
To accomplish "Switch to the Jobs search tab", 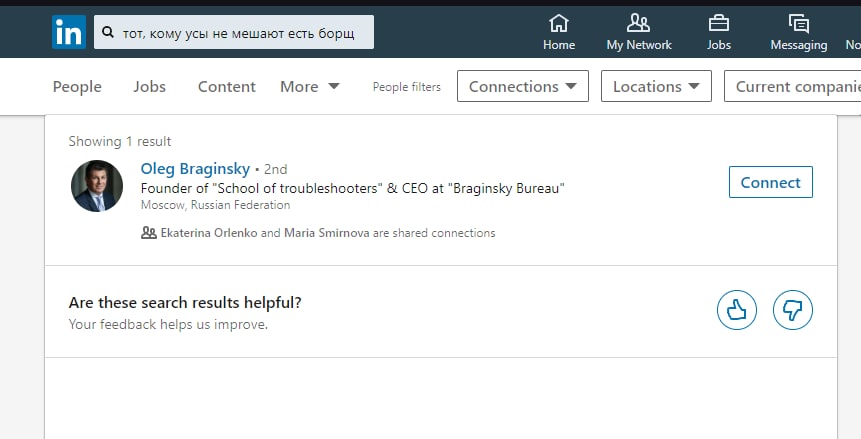I will [x=149, y=87].
